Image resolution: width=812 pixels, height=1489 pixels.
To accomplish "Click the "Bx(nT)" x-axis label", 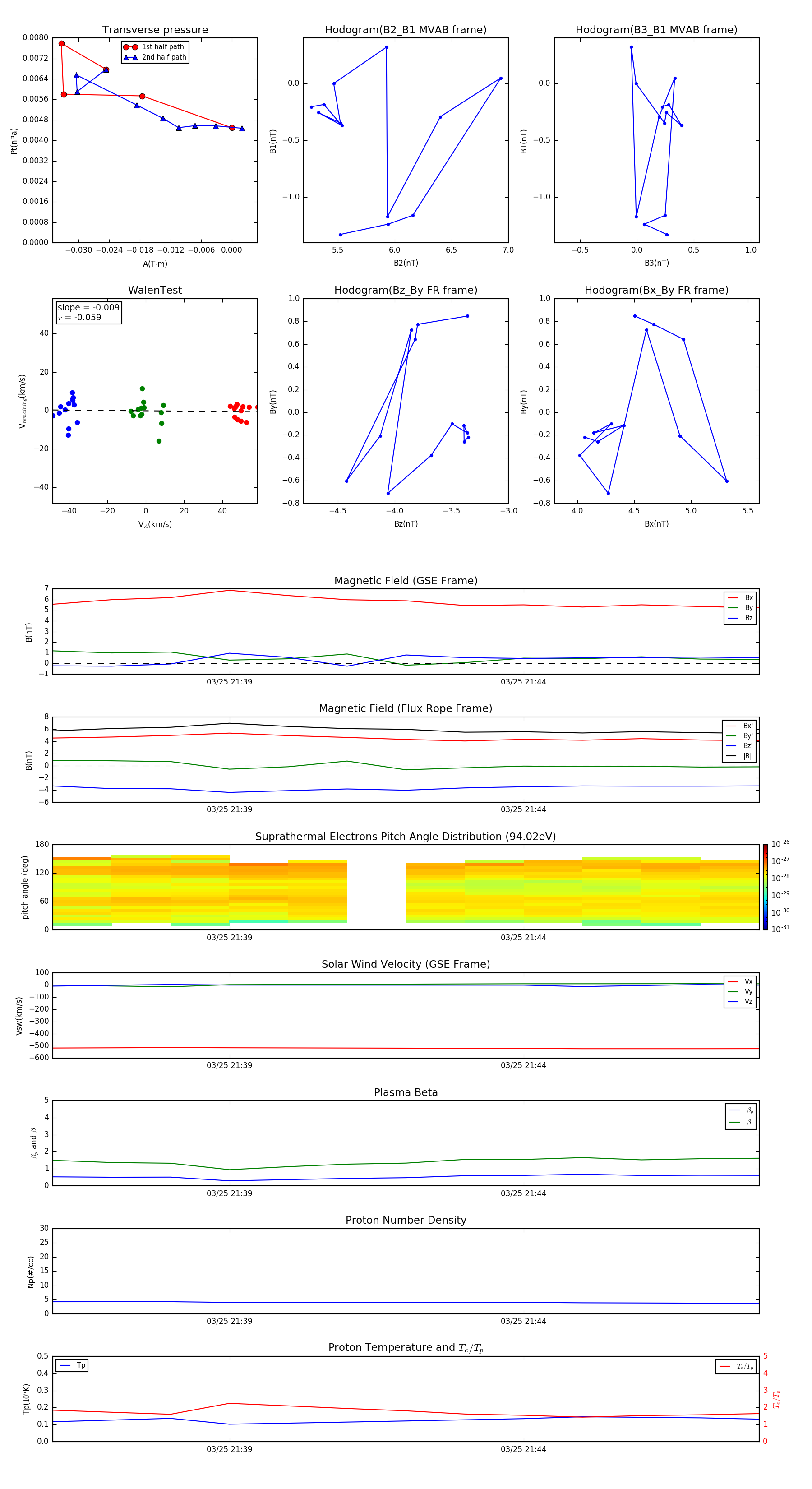I will click(x=656, y=524).
